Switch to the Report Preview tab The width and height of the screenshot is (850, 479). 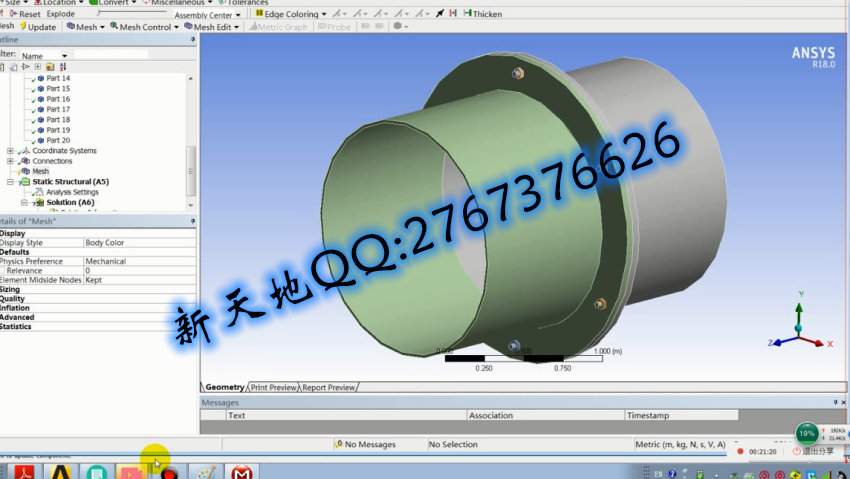[328, 387]
